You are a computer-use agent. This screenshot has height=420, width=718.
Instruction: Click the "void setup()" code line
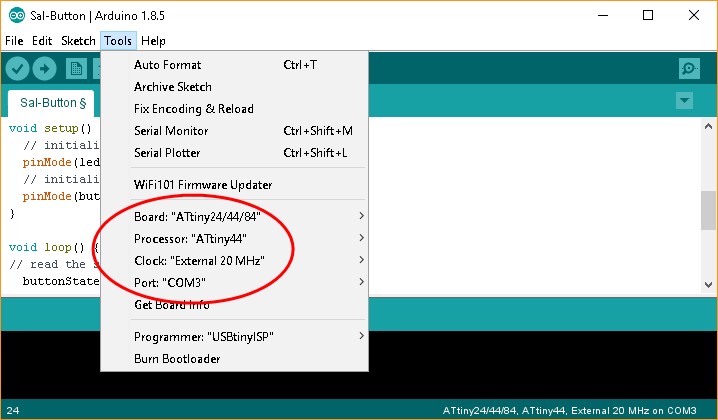(50, 128)
